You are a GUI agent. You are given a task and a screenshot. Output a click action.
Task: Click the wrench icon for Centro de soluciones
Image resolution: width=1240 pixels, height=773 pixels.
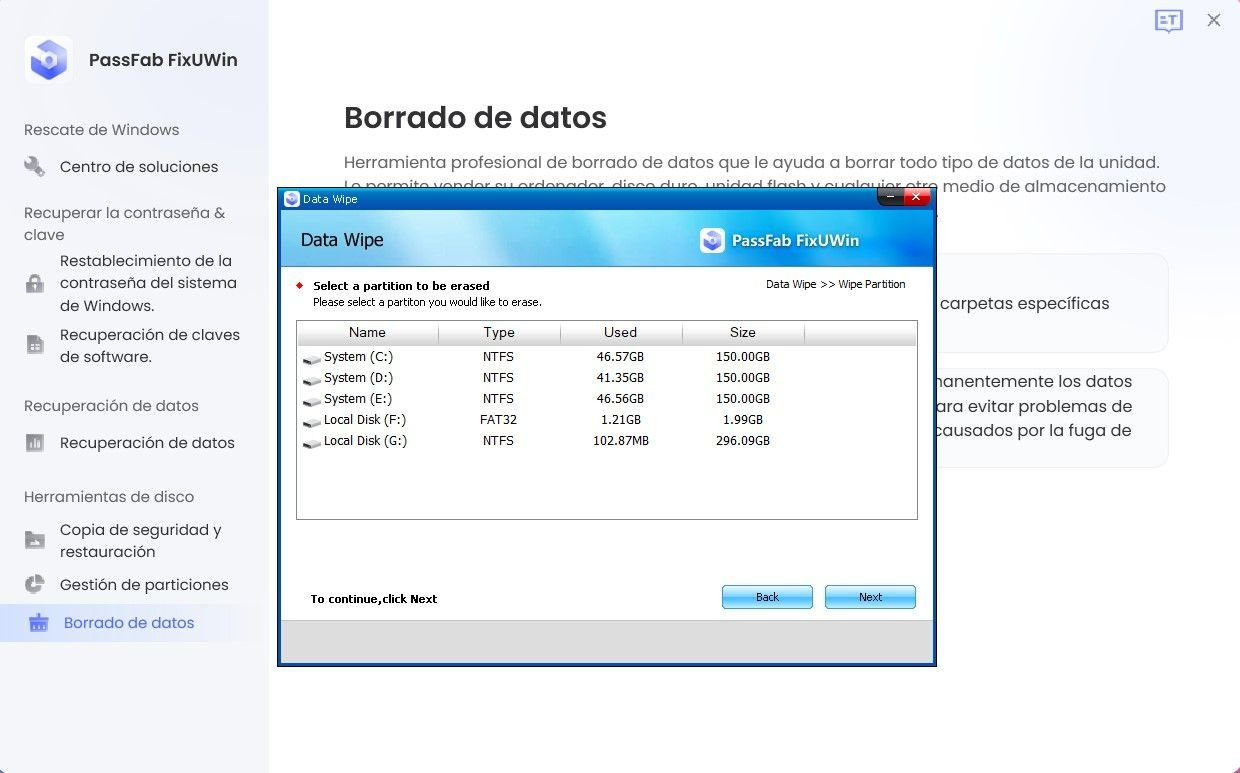(x=35, y=167)
